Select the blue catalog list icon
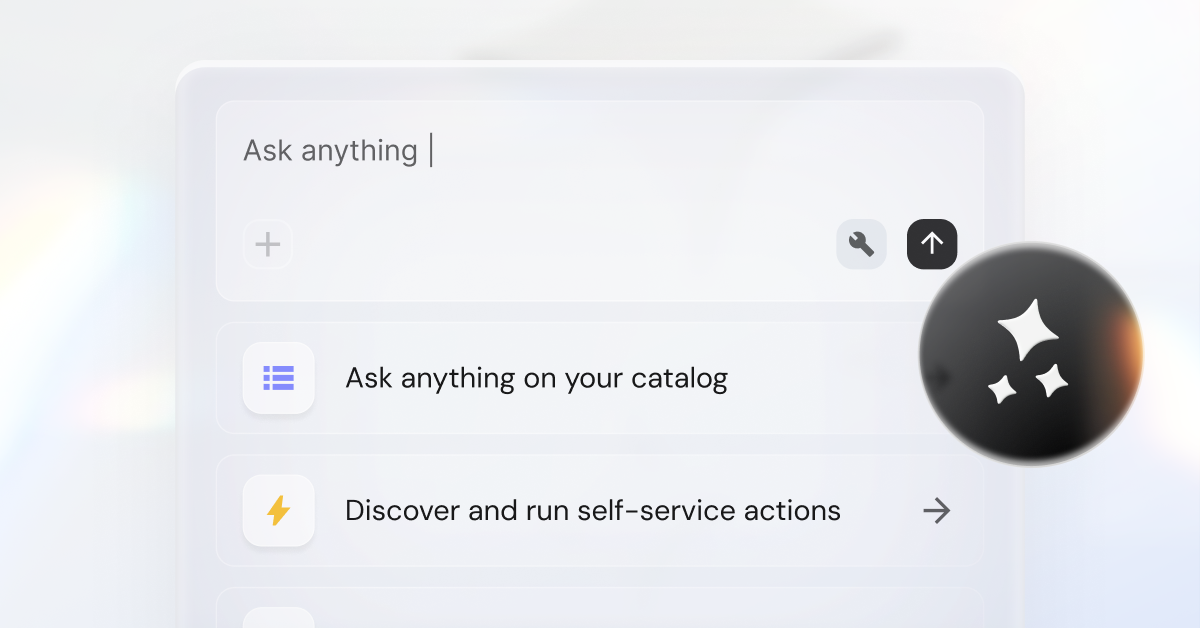The image size is (1200, 628). pos(278,378)
